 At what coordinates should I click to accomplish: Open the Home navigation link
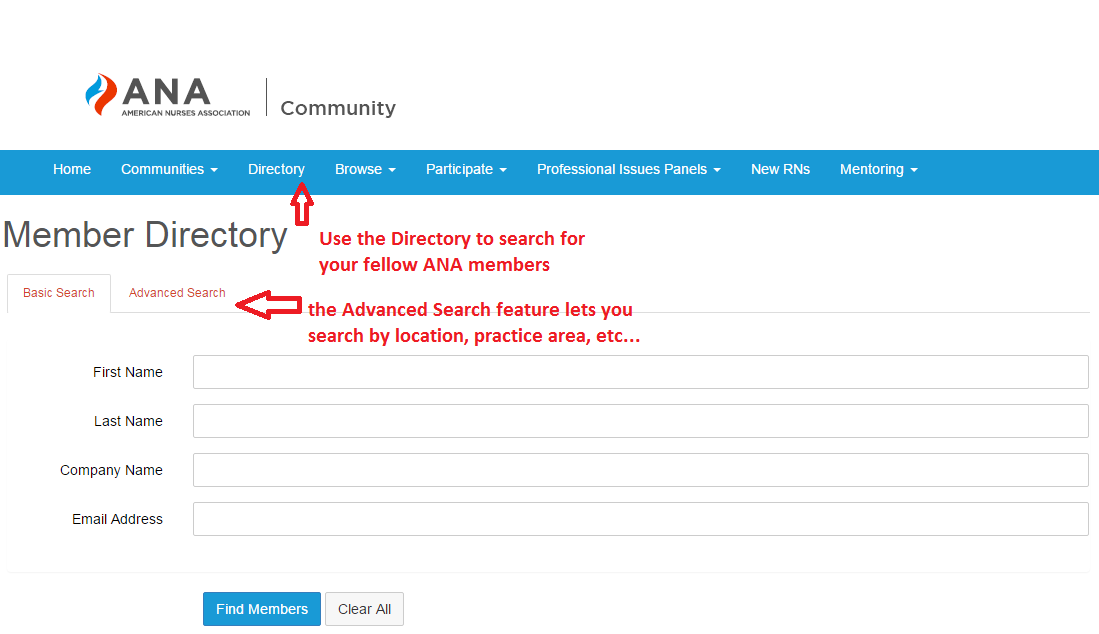click(x=71, y=170)
